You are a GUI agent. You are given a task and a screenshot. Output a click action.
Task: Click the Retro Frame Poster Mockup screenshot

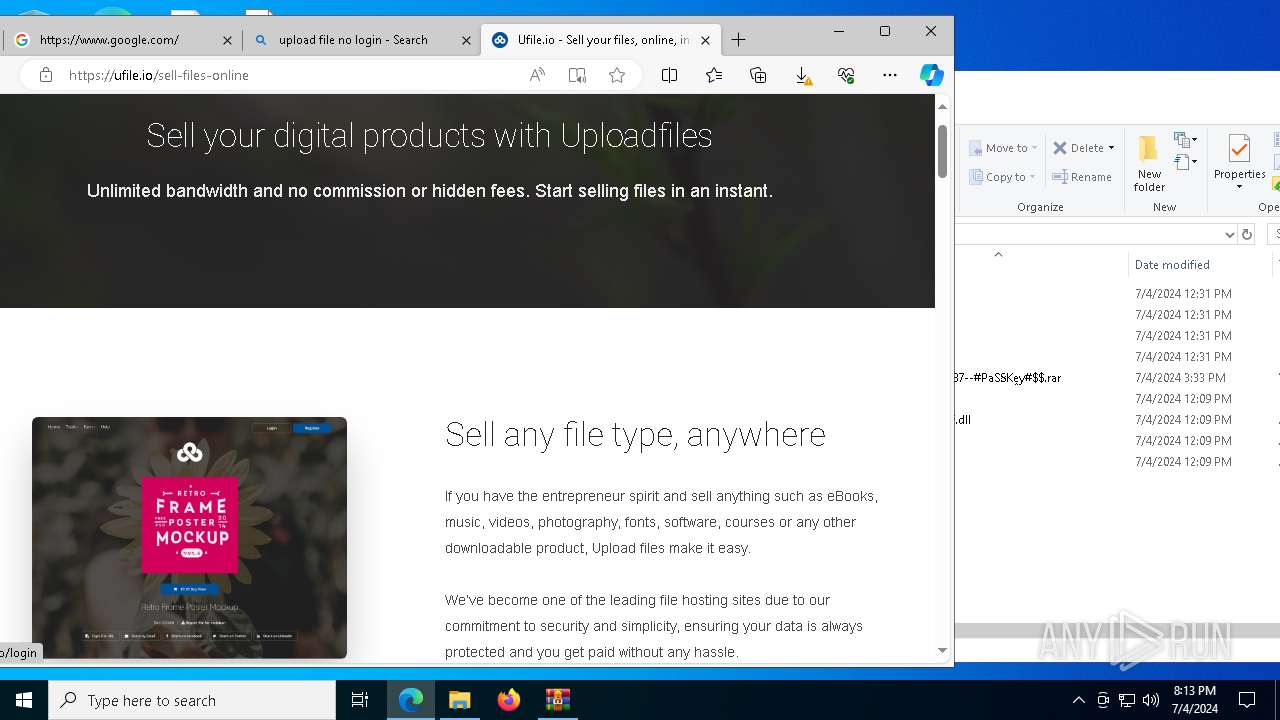(189, 537)
